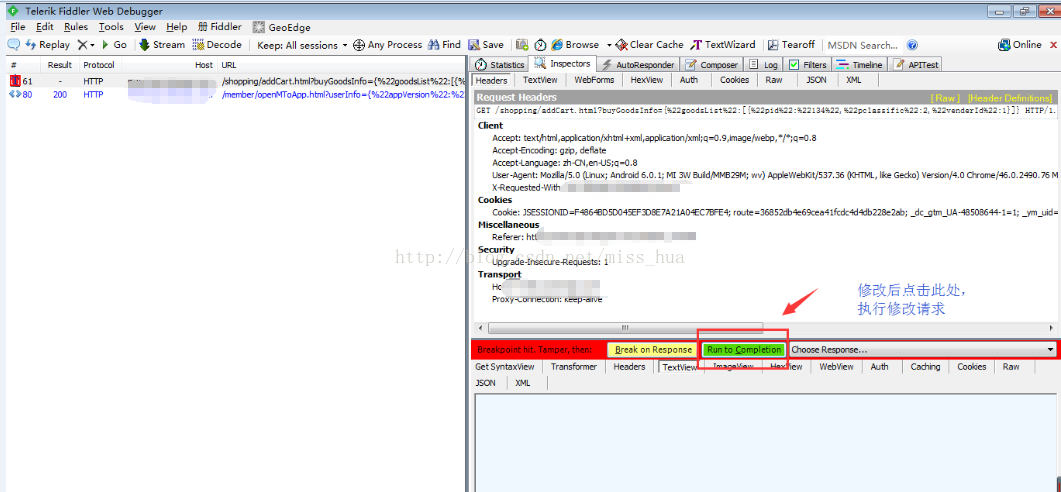Toggle Stream mode in toolbar

coord(162,45)
